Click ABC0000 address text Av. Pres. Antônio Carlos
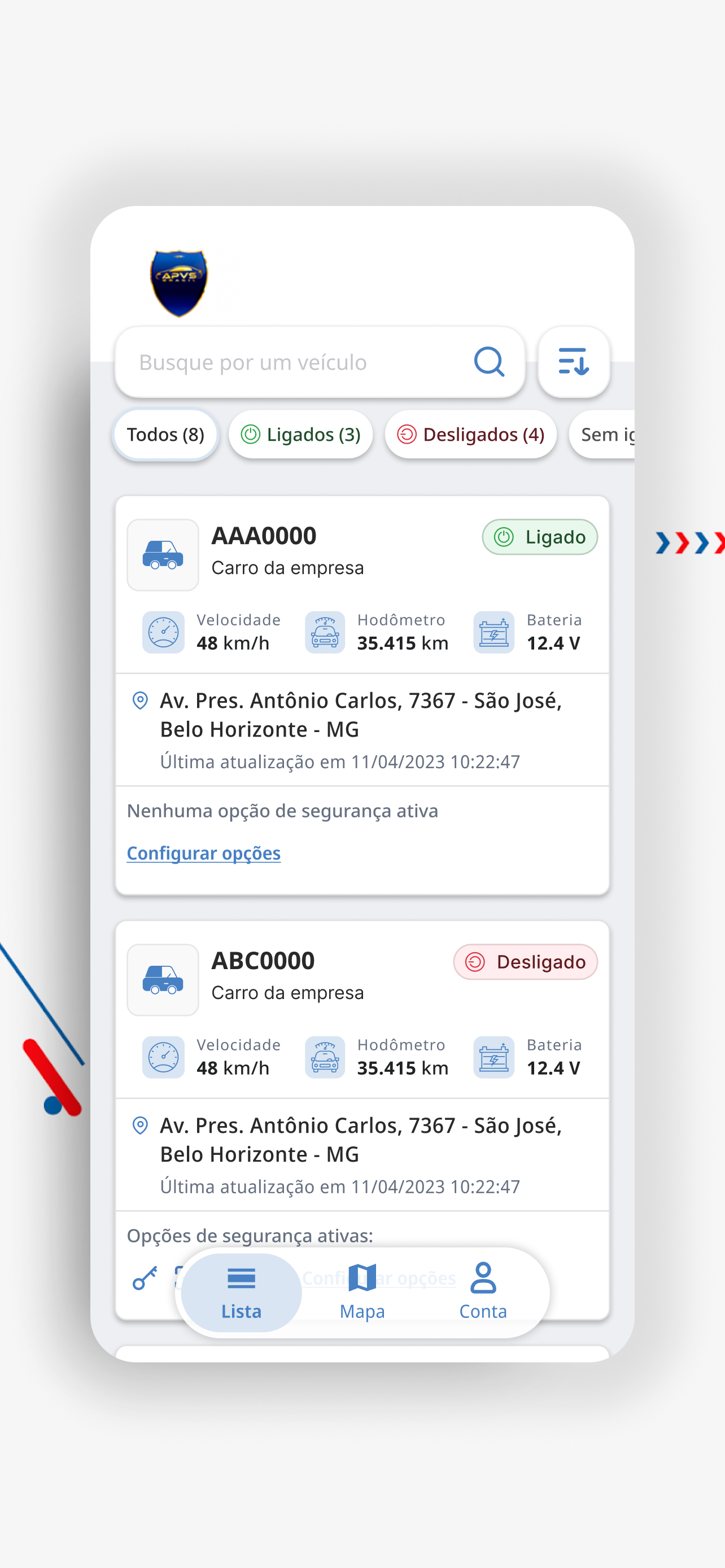Screen dimensions: 725x1568 361,1140
